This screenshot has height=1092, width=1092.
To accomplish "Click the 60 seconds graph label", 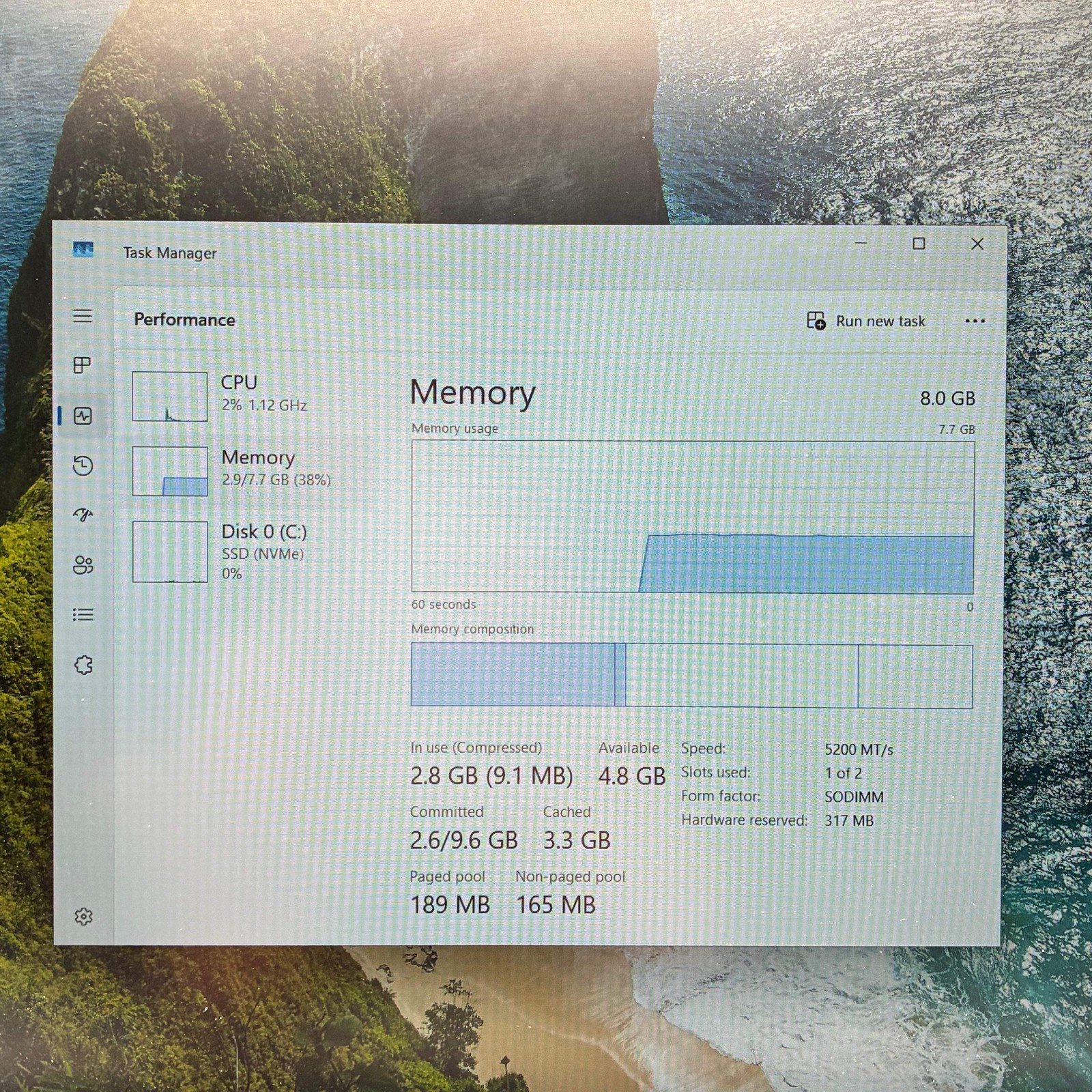I will tap(444, 604).
